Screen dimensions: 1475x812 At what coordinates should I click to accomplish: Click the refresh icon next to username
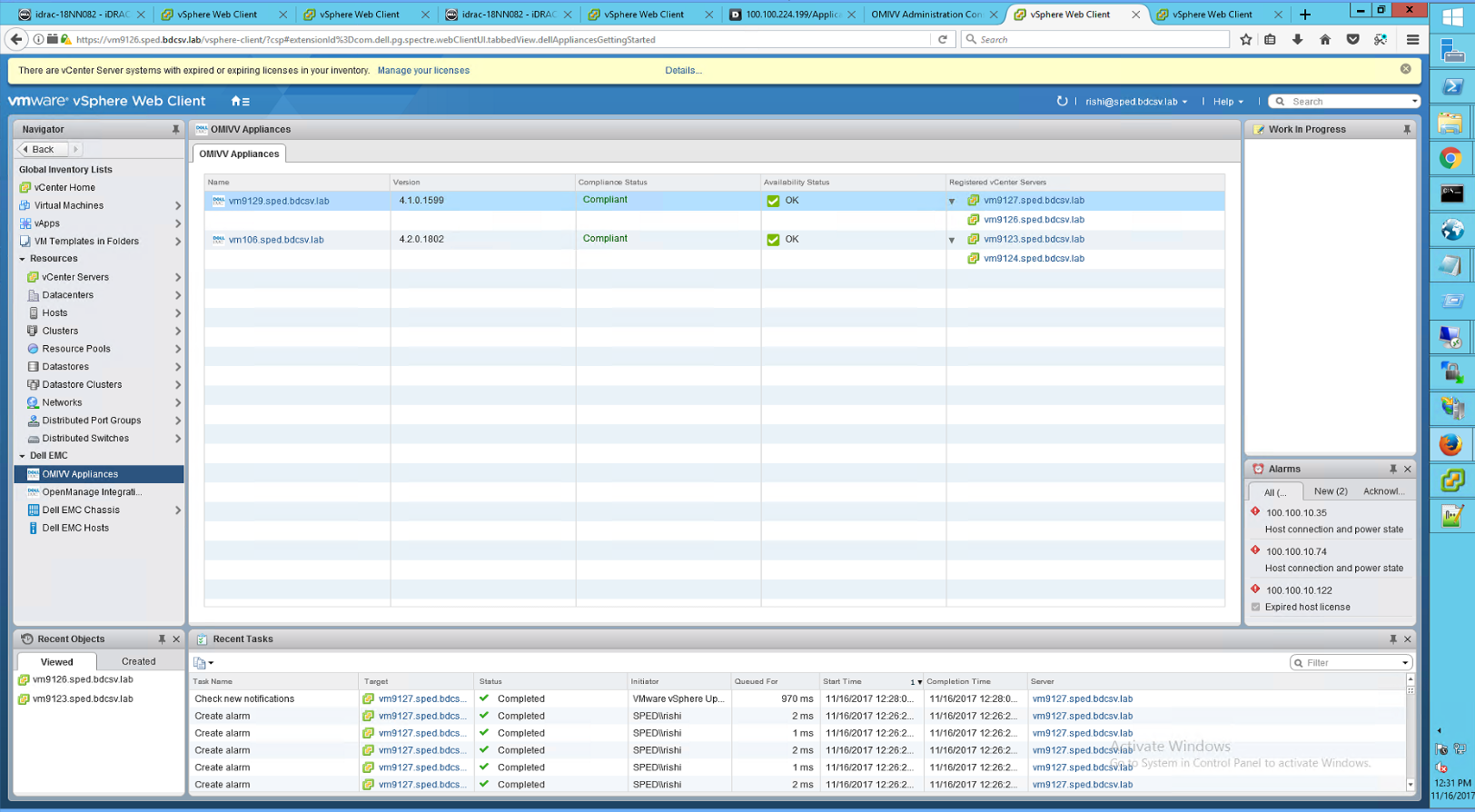pos(1062,101)
